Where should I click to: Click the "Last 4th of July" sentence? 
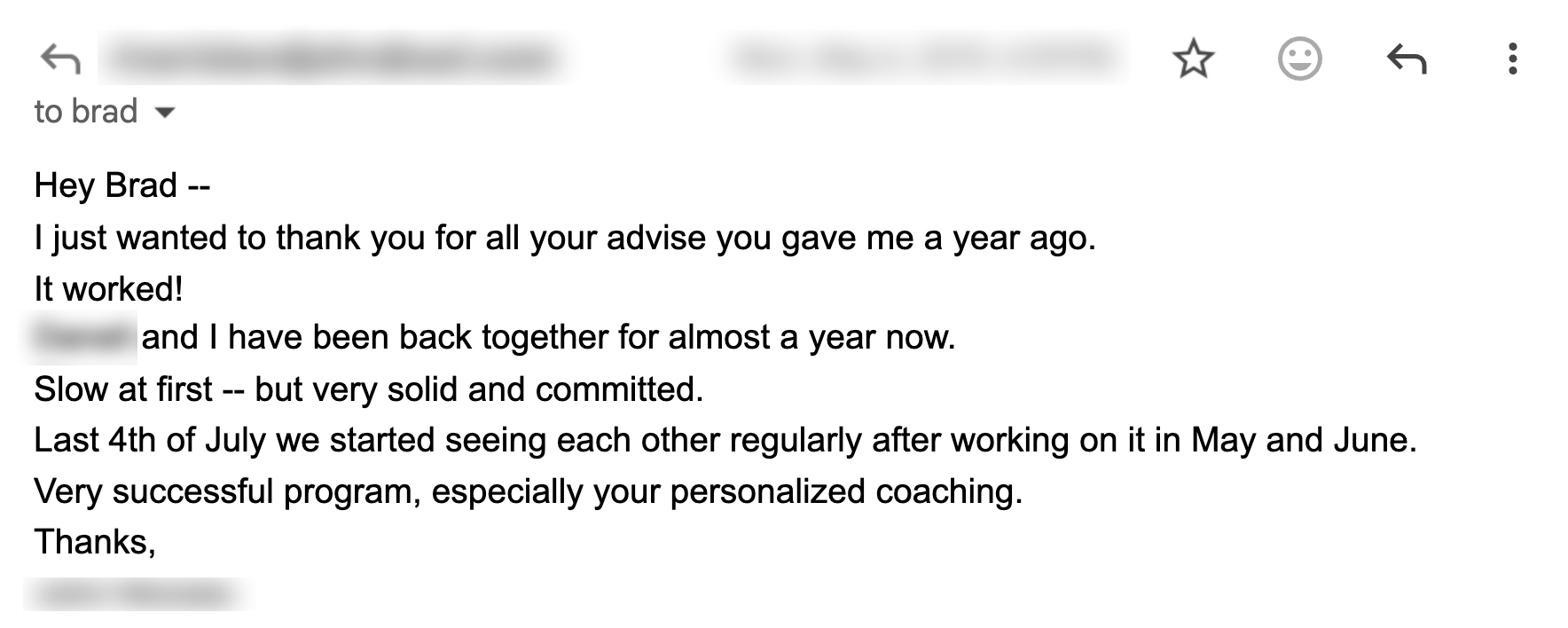click(x=724, y=441)
